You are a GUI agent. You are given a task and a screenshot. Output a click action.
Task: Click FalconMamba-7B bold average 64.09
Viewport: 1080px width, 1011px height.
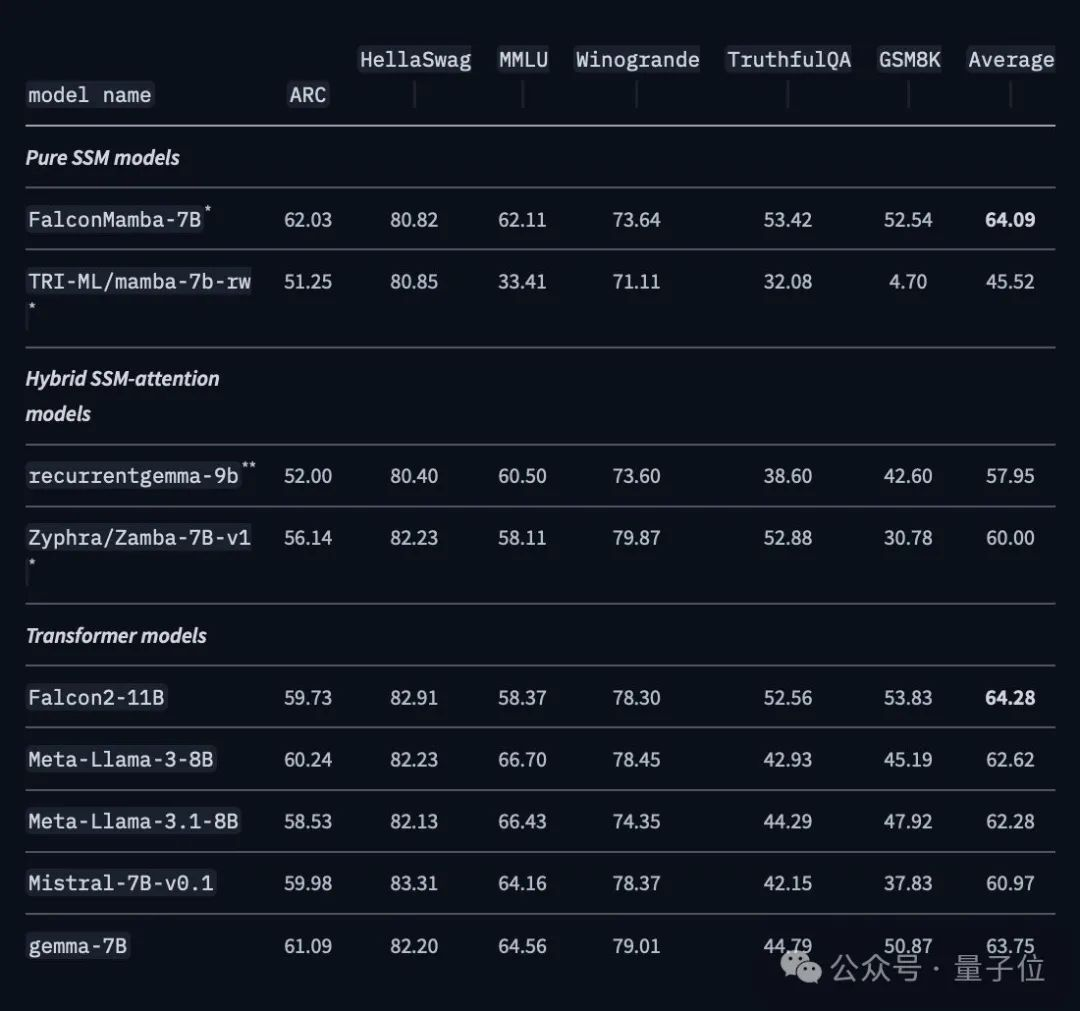(1010, 220)
